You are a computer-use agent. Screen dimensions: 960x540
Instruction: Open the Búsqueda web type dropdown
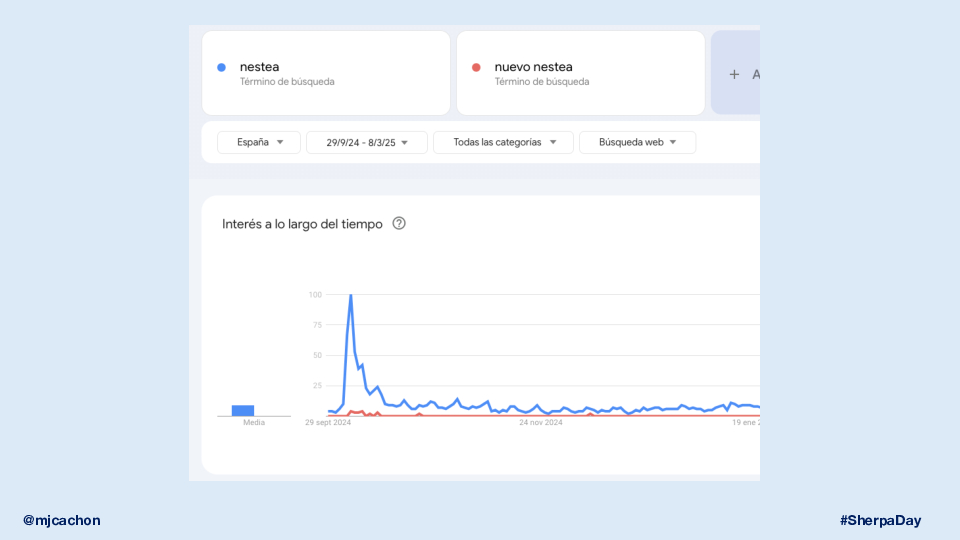[637, 142]
